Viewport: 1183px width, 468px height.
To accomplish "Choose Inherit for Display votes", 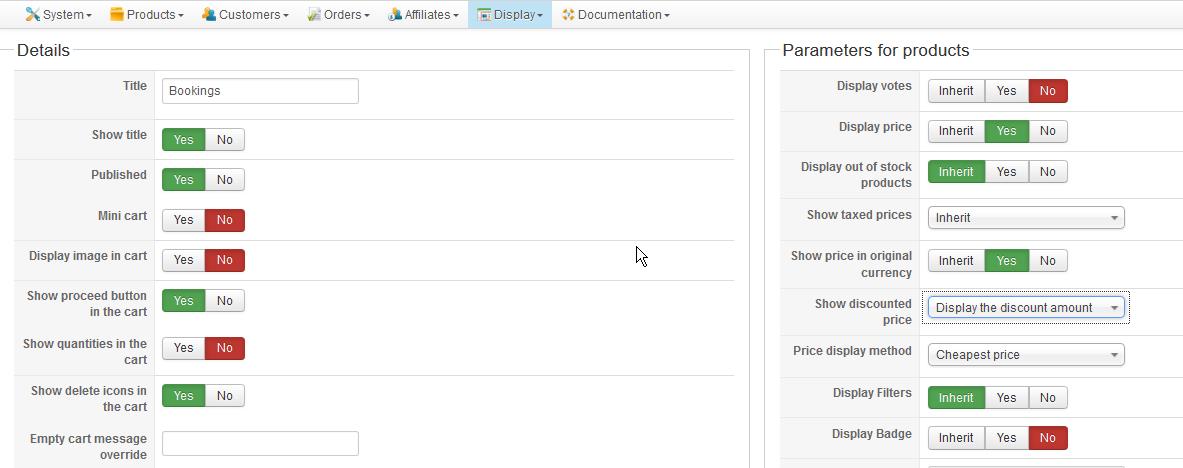I will [956, 91].
